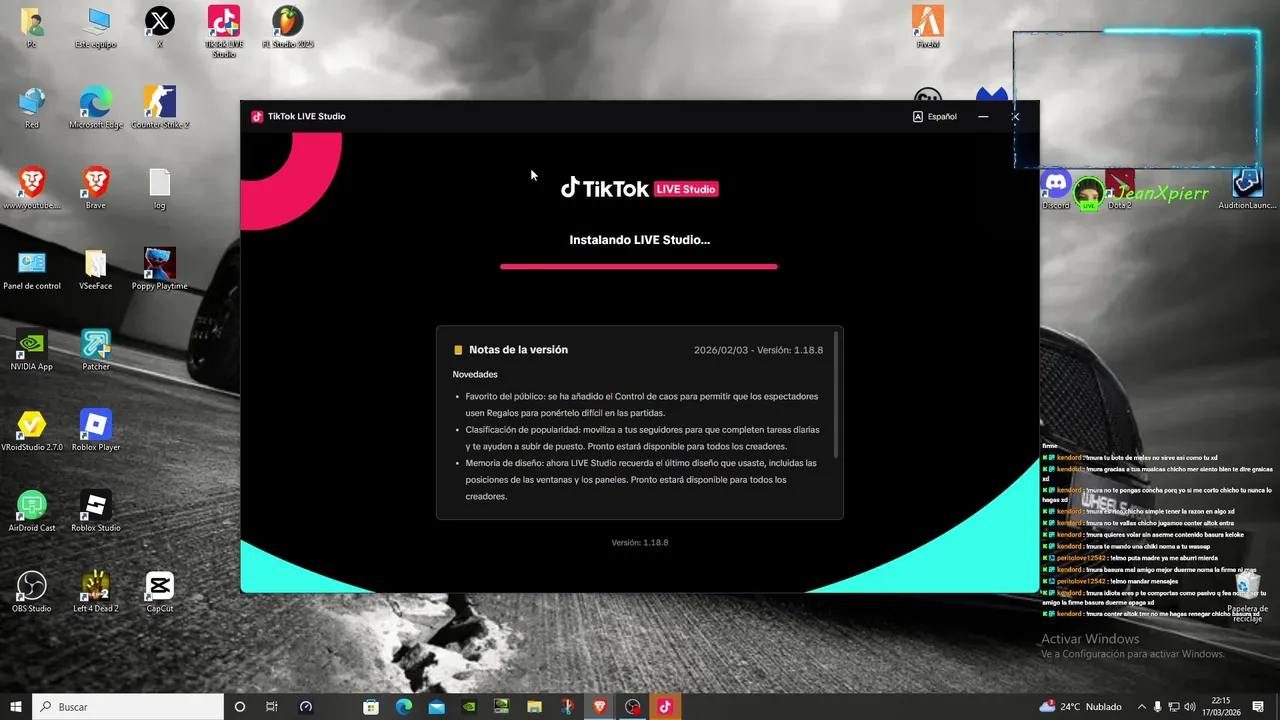Minimize the TikTok LIVE Studio installer
This screenshot has width=1280, height=720.
(983, 116)
